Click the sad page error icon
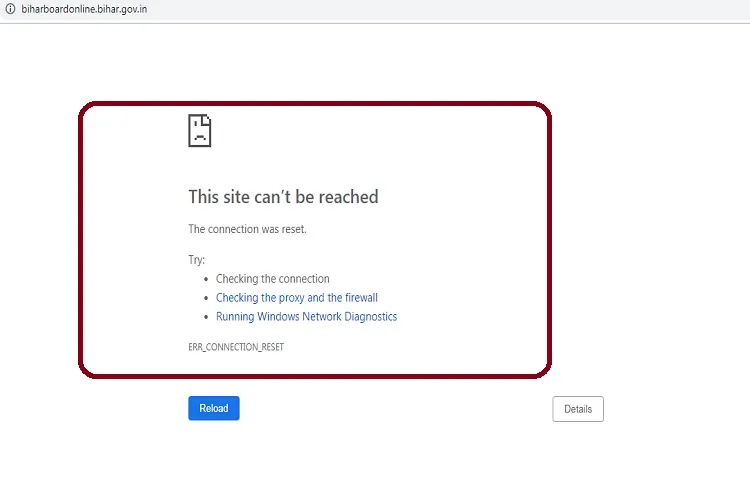750x500 pixels. (200, 131)
